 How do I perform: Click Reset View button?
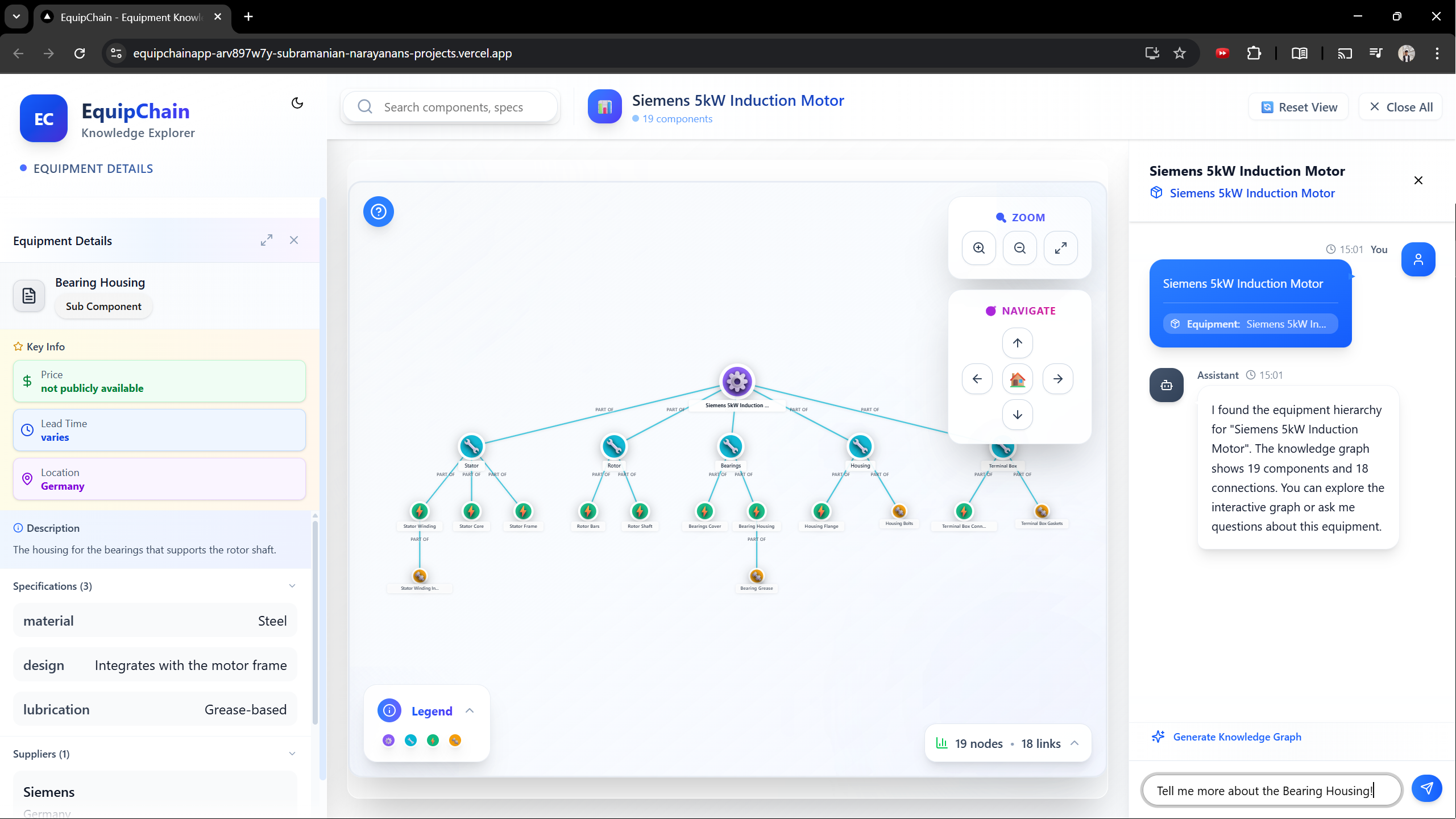(x=1299, y=107)
